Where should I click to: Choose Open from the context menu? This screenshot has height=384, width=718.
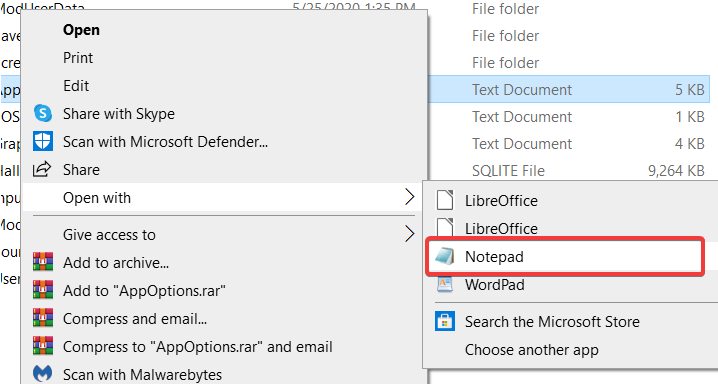[81, 30]
